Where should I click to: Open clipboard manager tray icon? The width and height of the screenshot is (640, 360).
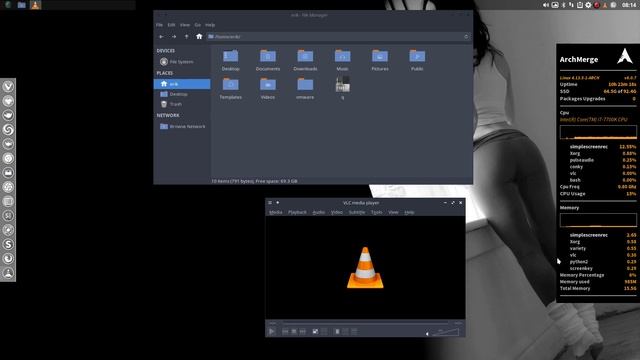coord(580,5)
